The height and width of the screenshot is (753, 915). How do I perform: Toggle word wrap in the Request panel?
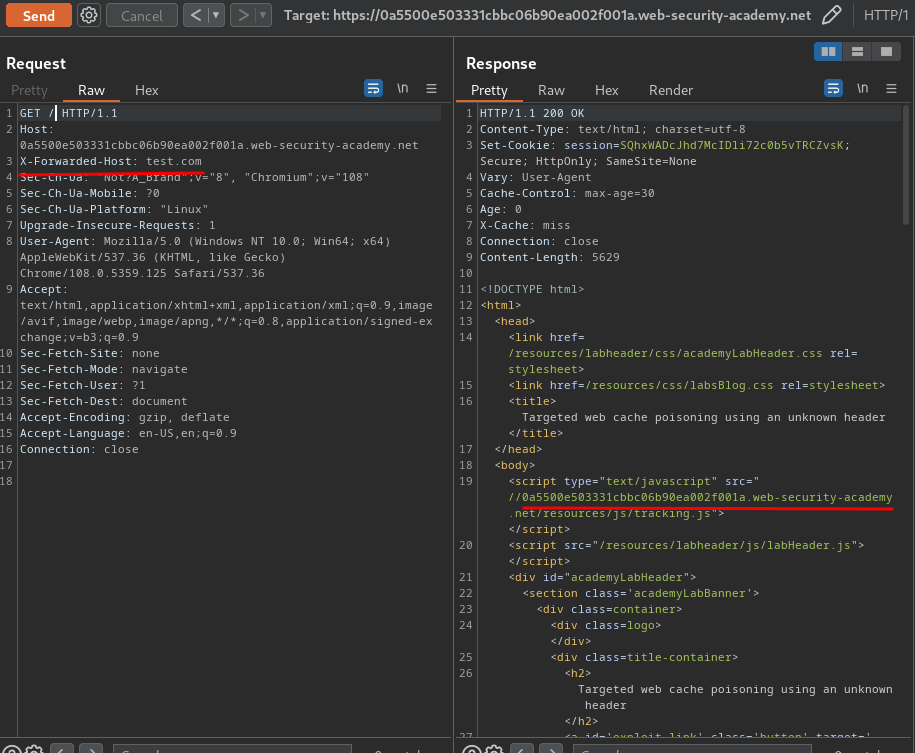coord(373,88)
